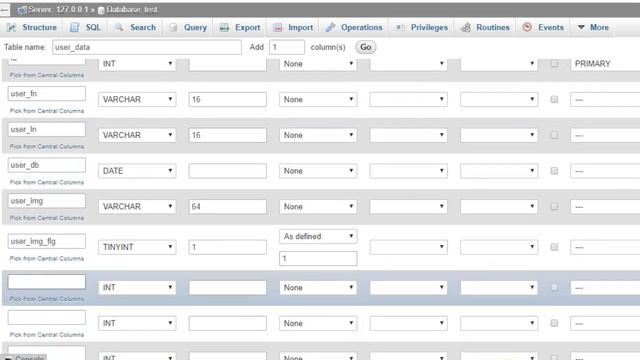The image size is (640, 360).
Task: Open the DATE type dropdown for user_db
Action: 137,171
